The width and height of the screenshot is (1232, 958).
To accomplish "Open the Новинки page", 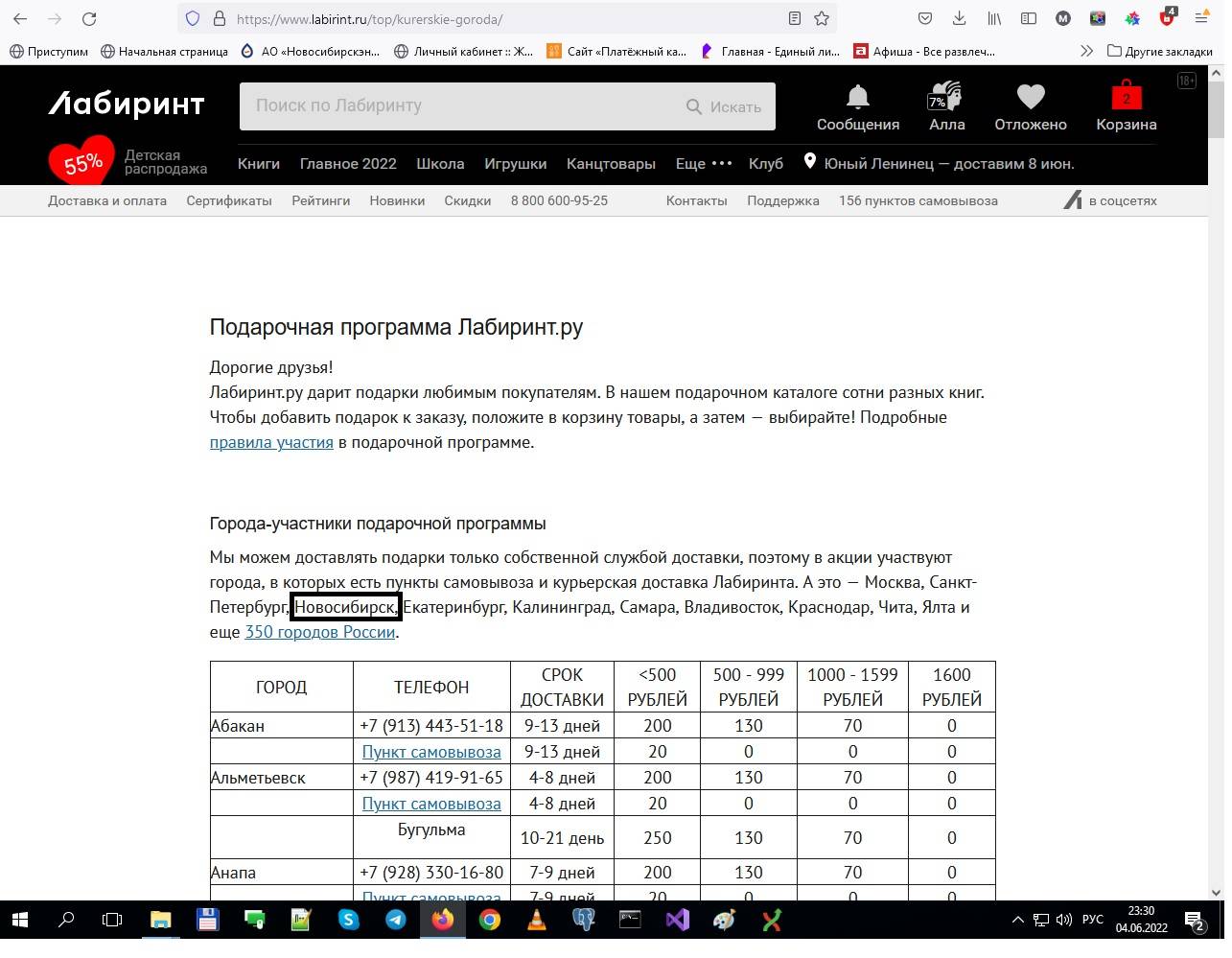I will (x=397, y=200).
